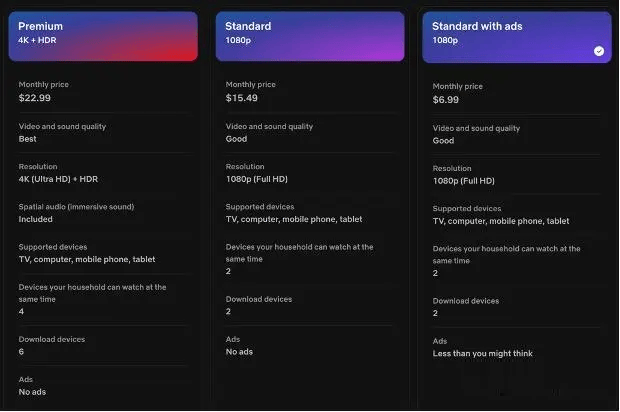The width and height of the screenshot is (620, 412).
Task: Click Premium's video quality value "Best"
Action: tap(28, 139)
